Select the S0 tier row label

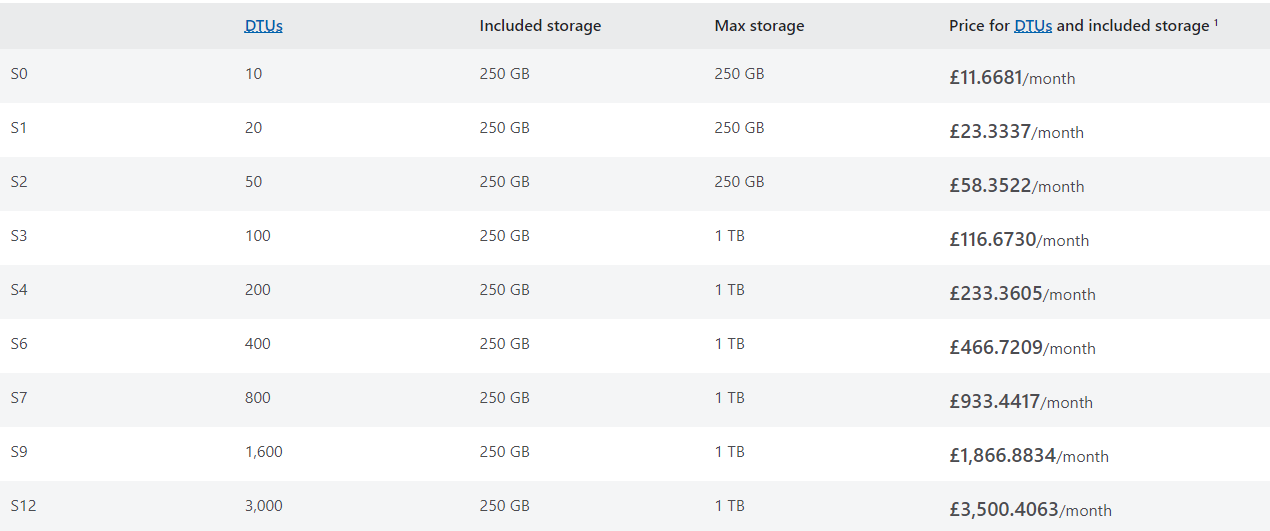20,74
